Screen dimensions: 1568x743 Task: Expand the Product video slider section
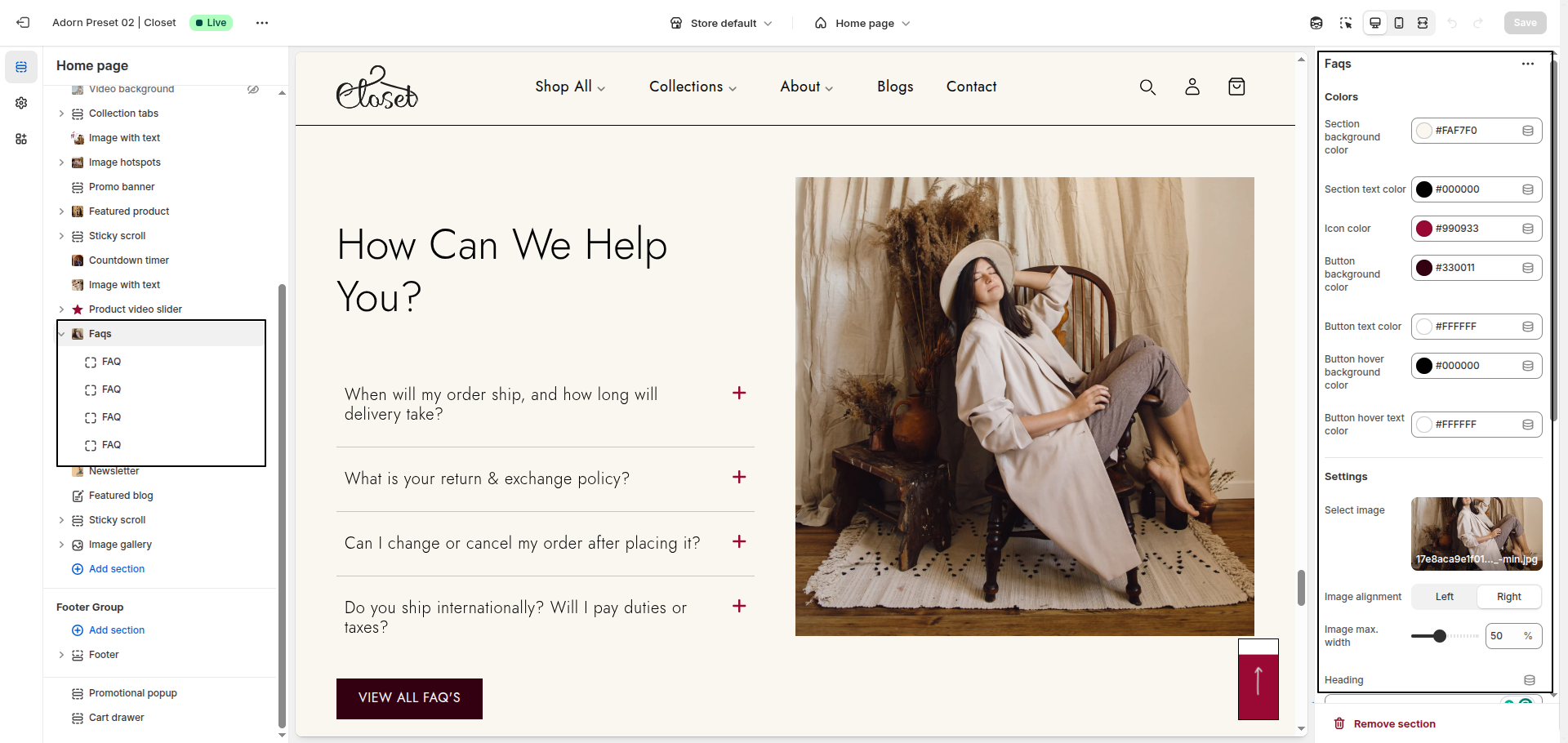click(61, 309)
